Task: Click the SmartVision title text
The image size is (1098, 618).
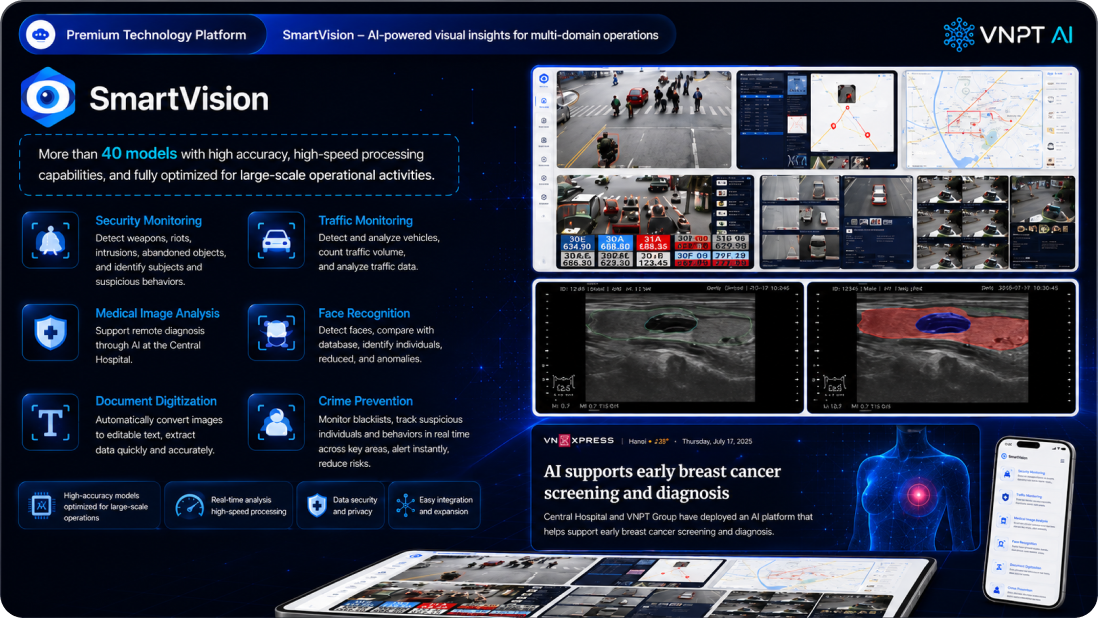Action: pyautogui.click(x=179, y=99)
